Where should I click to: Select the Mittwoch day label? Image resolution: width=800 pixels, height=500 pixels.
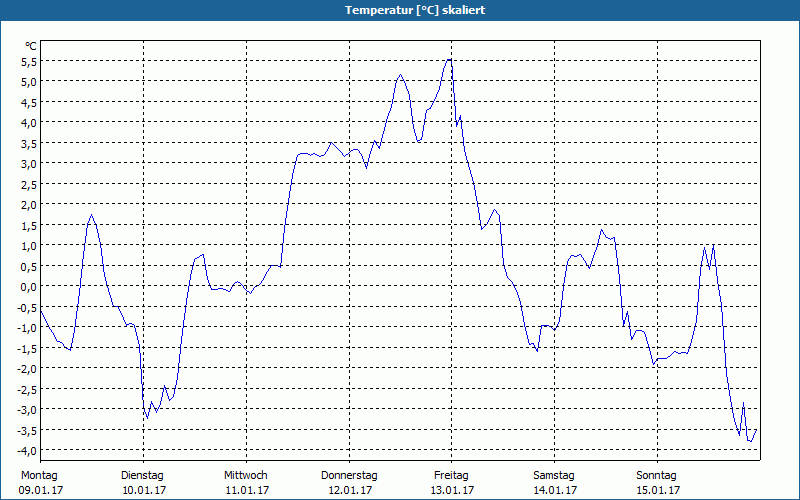click(x=246, y=476)
